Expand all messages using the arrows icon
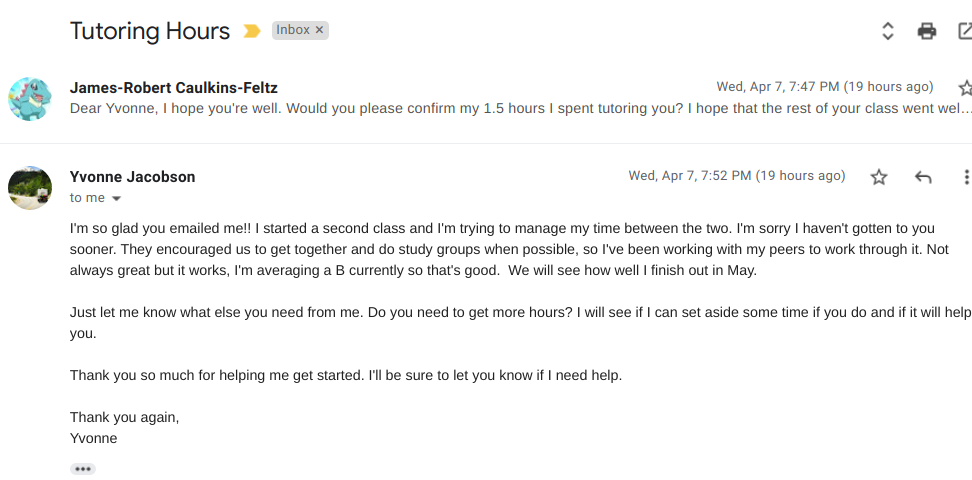 pos(887,31)
